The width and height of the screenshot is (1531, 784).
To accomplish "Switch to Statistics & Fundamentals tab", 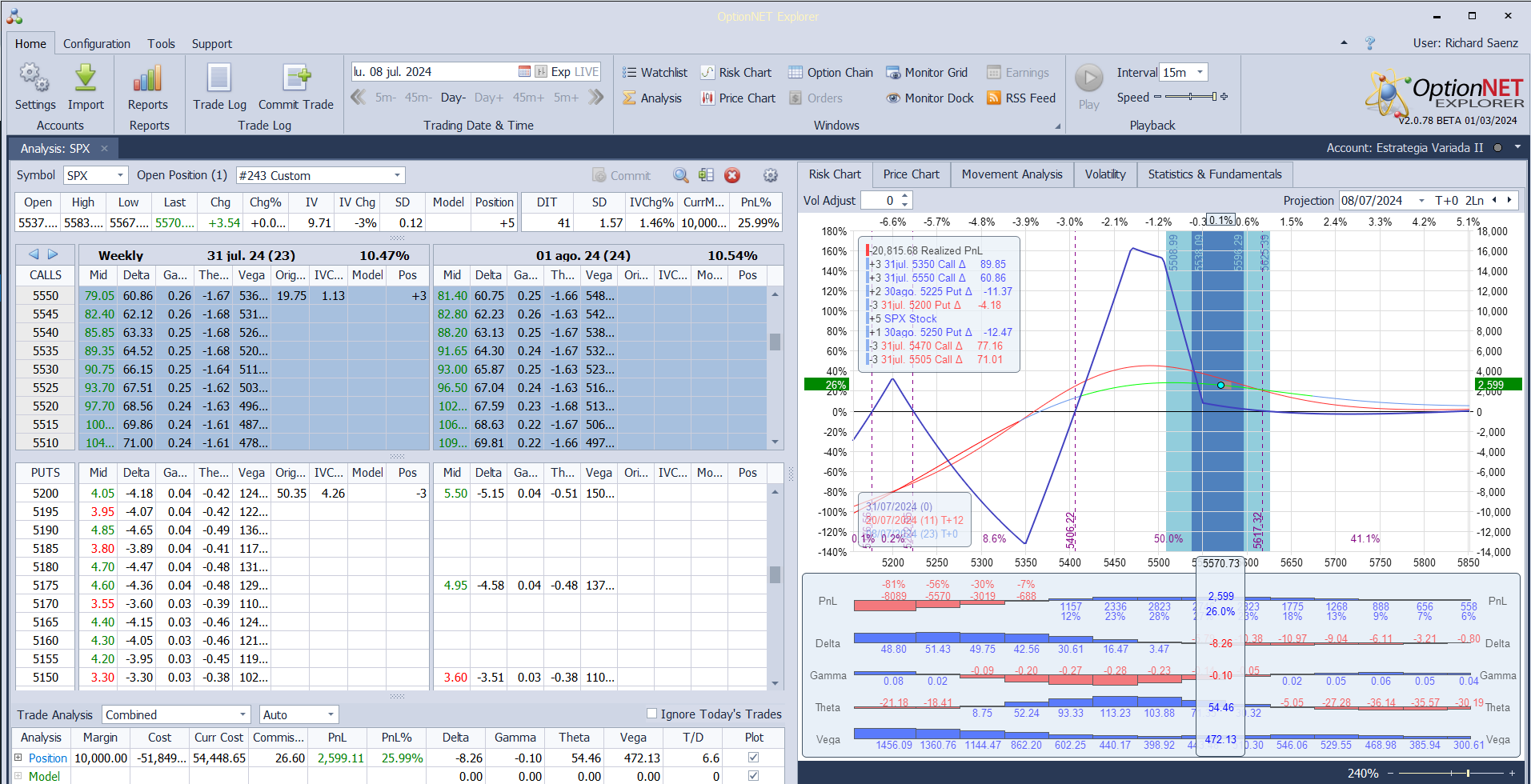I will pos(1215,174).
